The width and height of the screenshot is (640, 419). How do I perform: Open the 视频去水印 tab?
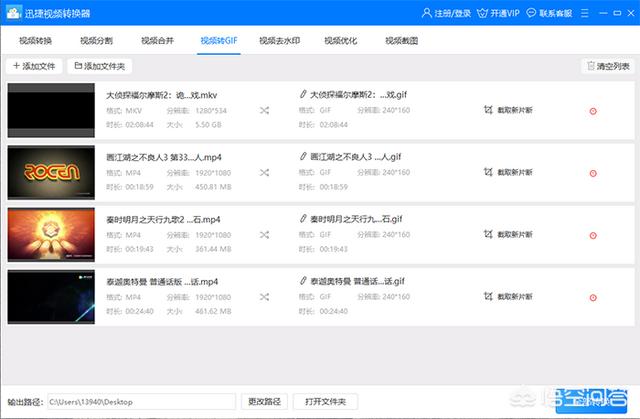280,41
